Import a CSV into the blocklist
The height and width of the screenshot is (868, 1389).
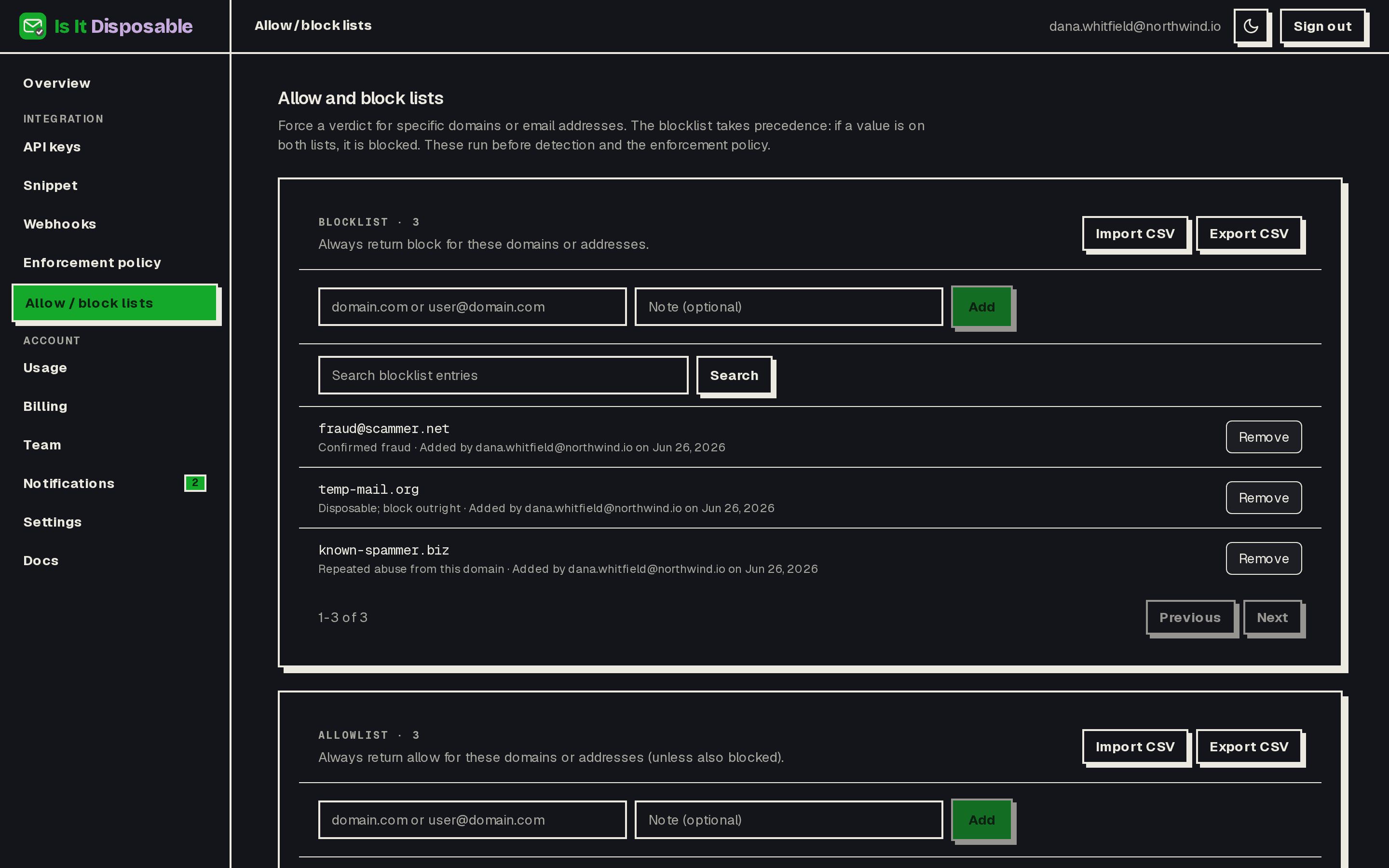pyautogui.click(x=1135, y=234)
